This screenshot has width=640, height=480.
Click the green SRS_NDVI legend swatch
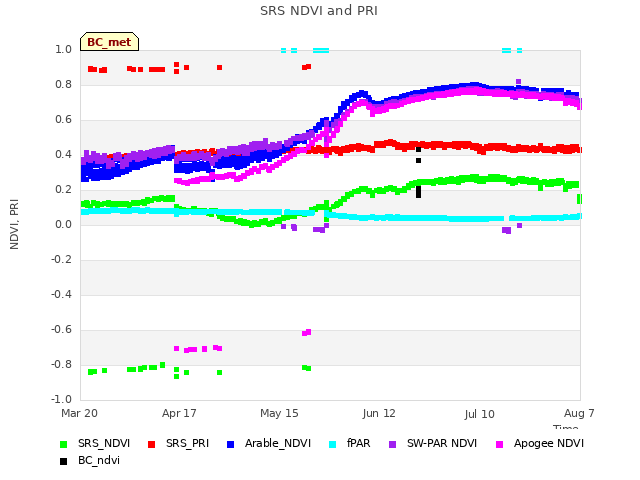[63, 444]
